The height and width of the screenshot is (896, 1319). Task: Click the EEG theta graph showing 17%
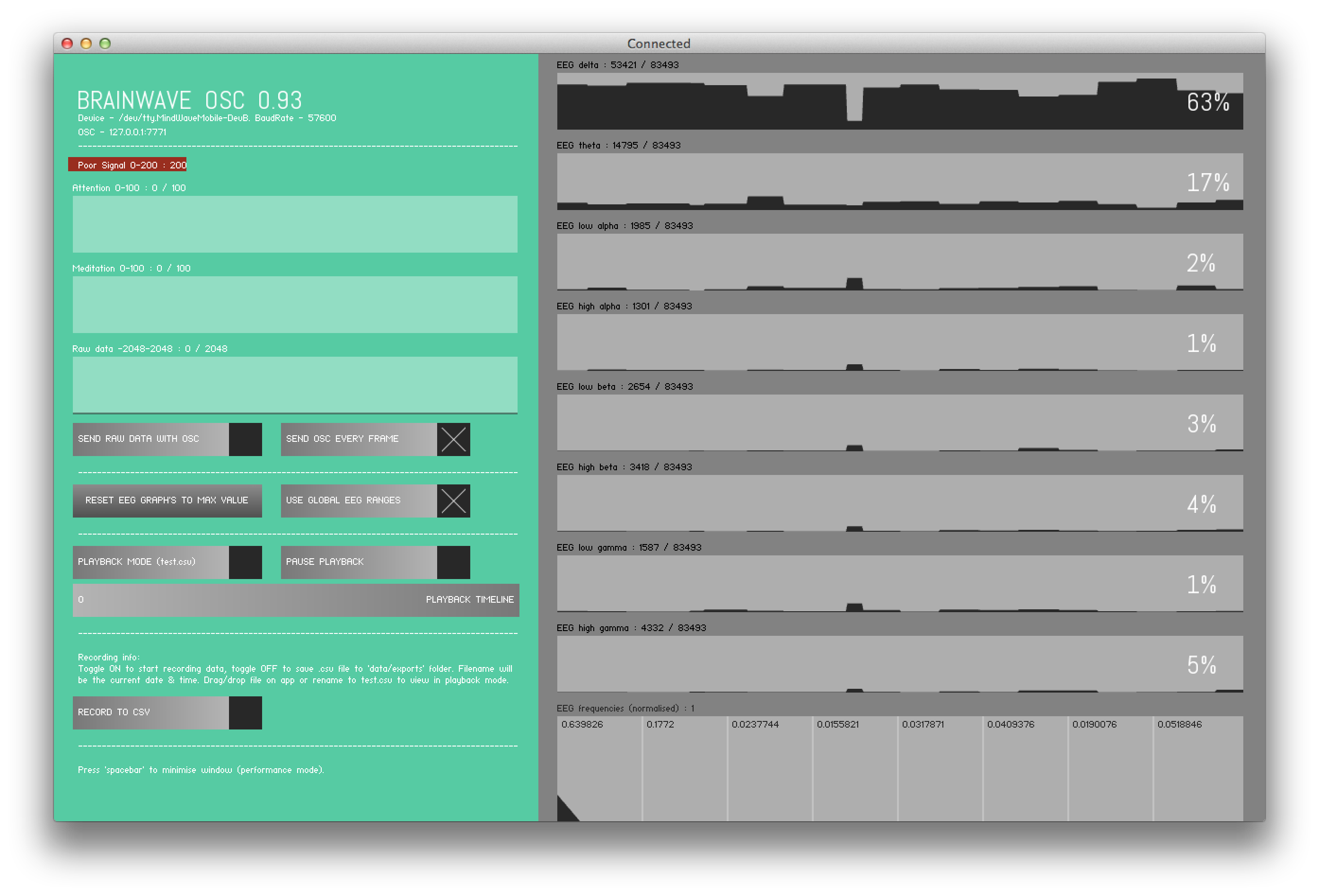[x=899, y=182]
